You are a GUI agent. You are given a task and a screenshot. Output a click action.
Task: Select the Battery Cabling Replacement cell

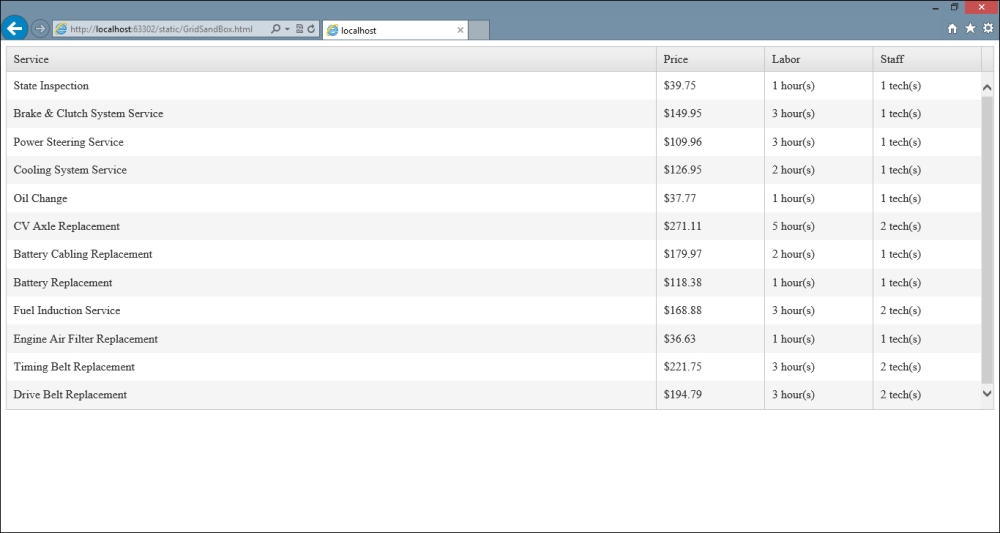tap(331, 254)
